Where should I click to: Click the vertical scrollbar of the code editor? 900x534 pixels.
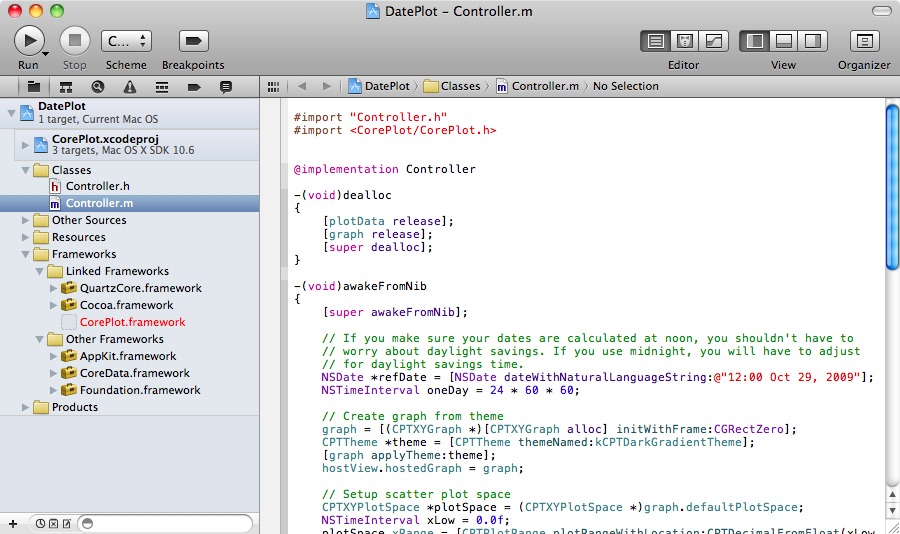tap(892, 187)
